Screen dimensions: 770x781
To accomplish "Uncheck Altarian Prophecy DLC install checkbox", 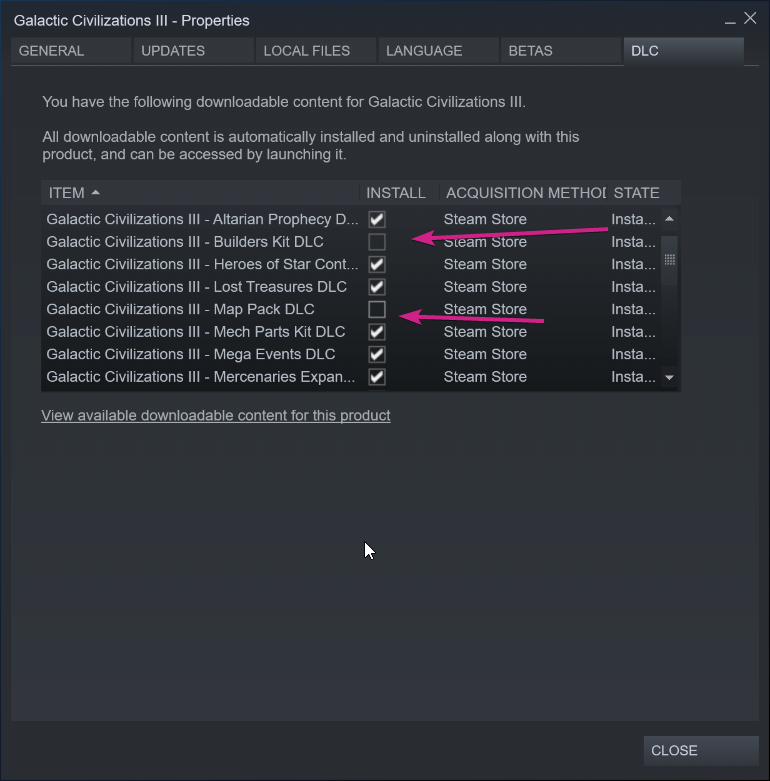I will 377,219.
